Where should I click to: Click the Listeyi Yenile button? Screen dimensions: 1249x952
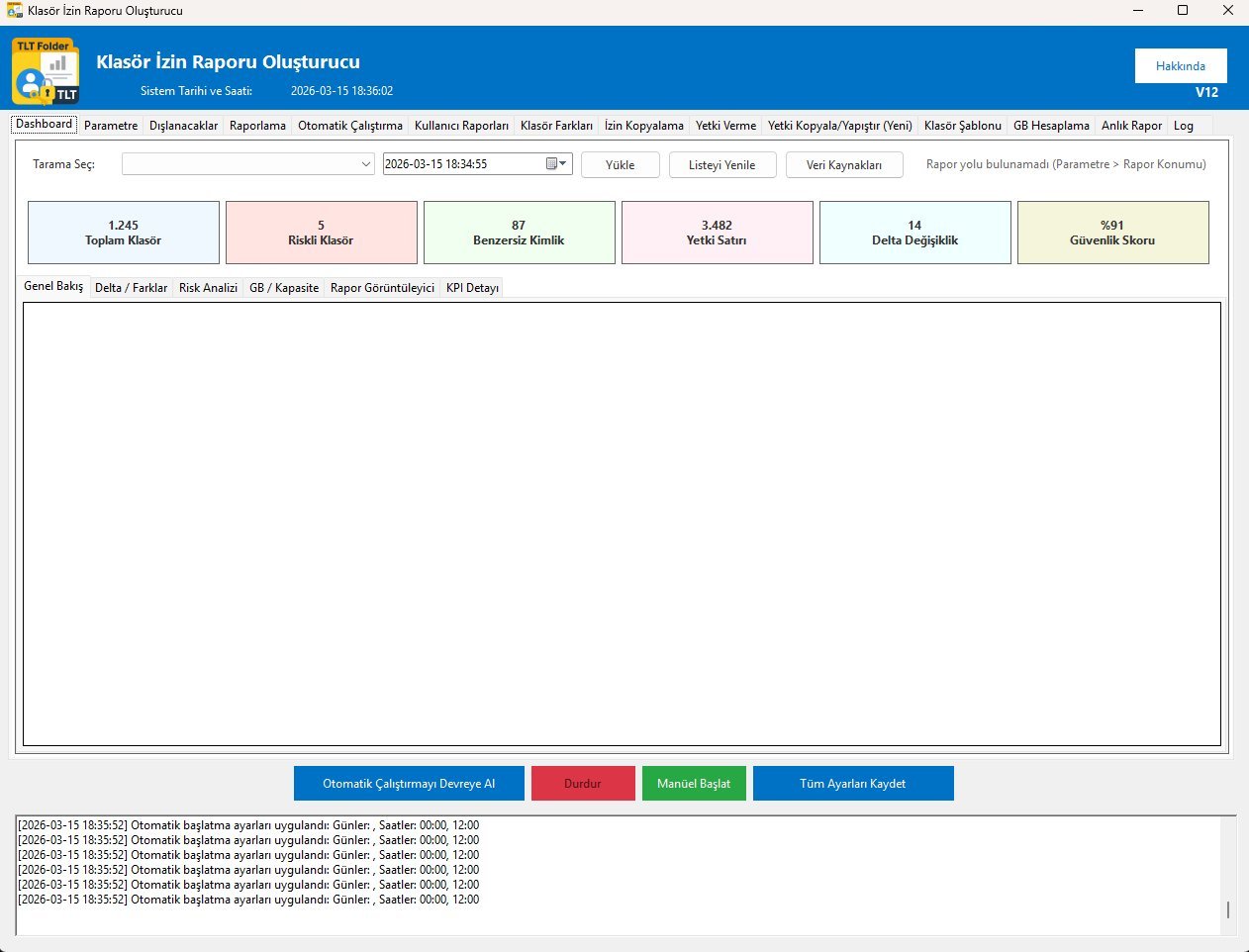pyautogui.click(x=721, y=165)
